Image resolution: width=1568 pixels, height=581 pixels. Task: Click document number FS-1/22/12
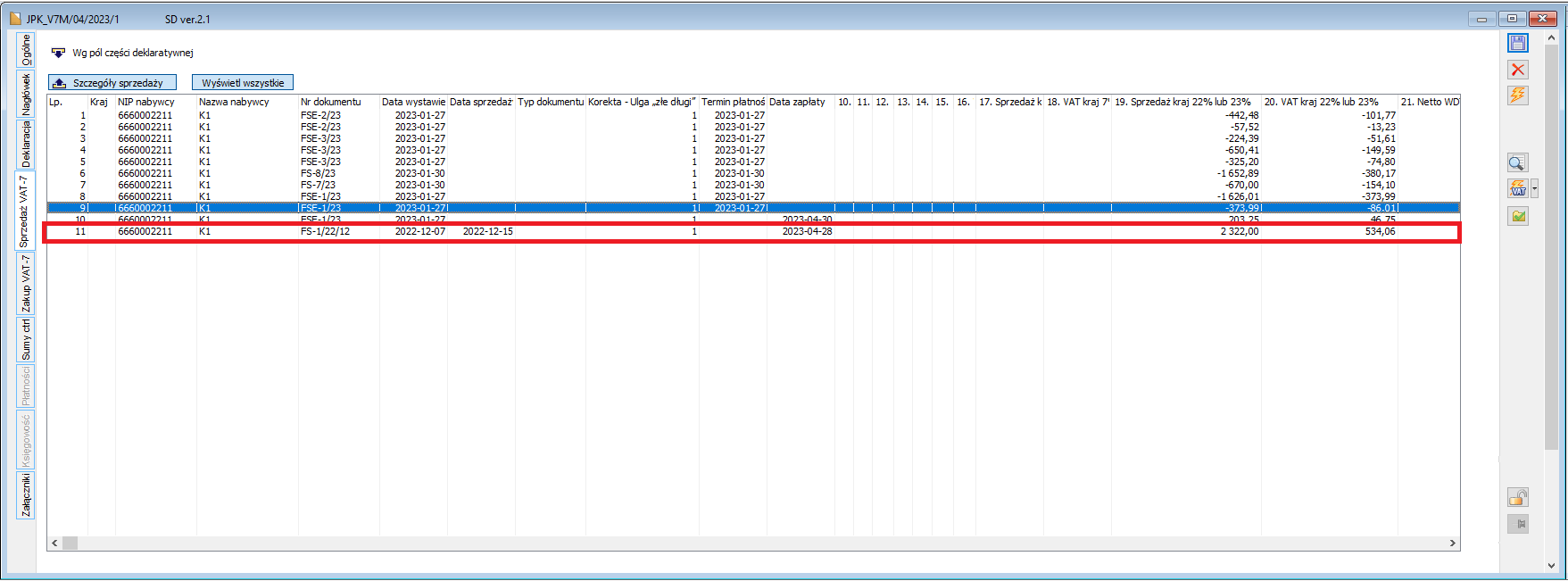point(325,231)
